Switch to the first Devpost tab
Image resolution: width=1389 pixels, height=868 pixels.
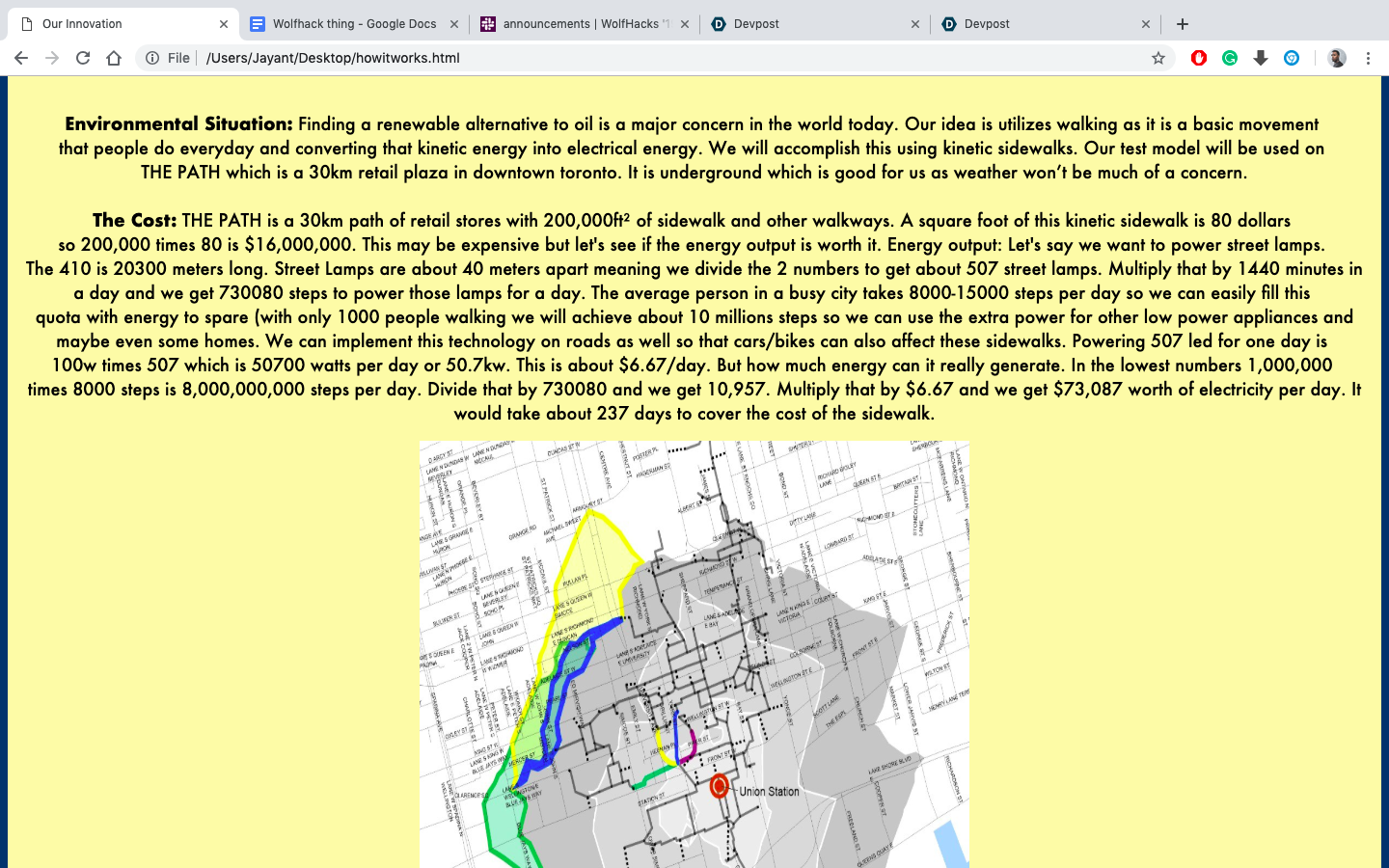[816, 24]
